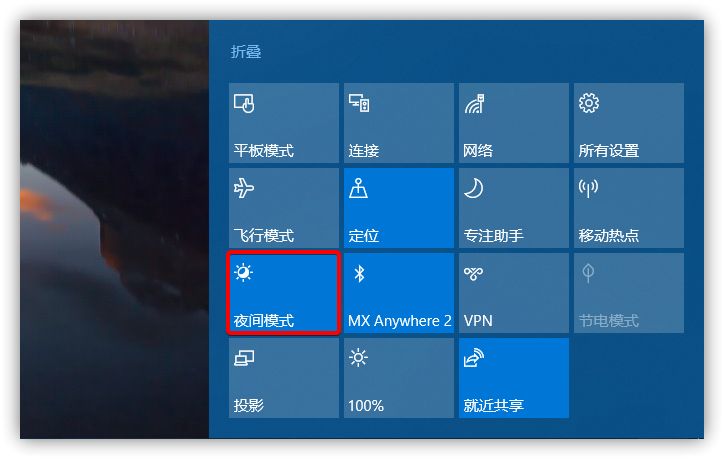Open All Settings via gear icon
The height and width of the screenshot is (459, 724).
589,103
